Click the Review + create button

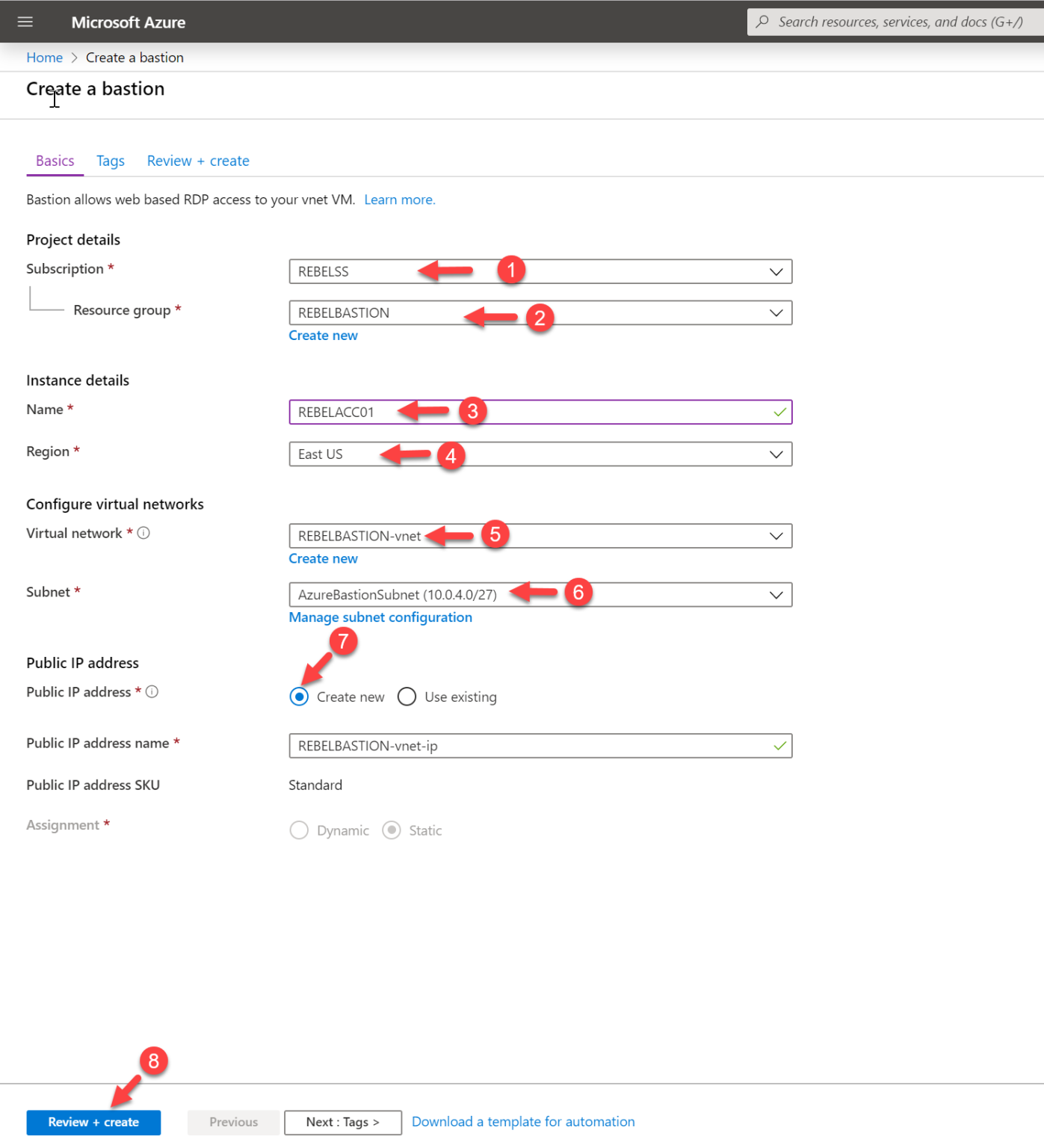pos(93,1122)
